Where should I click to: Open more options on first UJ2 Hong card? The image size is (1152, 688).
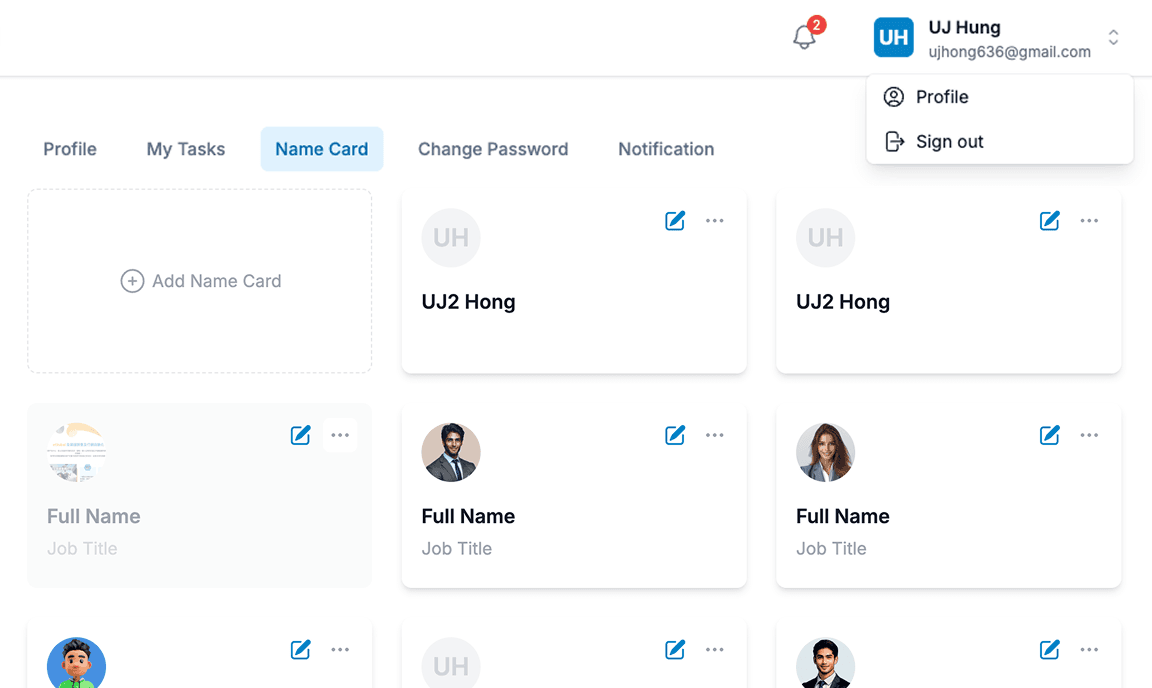714,221
